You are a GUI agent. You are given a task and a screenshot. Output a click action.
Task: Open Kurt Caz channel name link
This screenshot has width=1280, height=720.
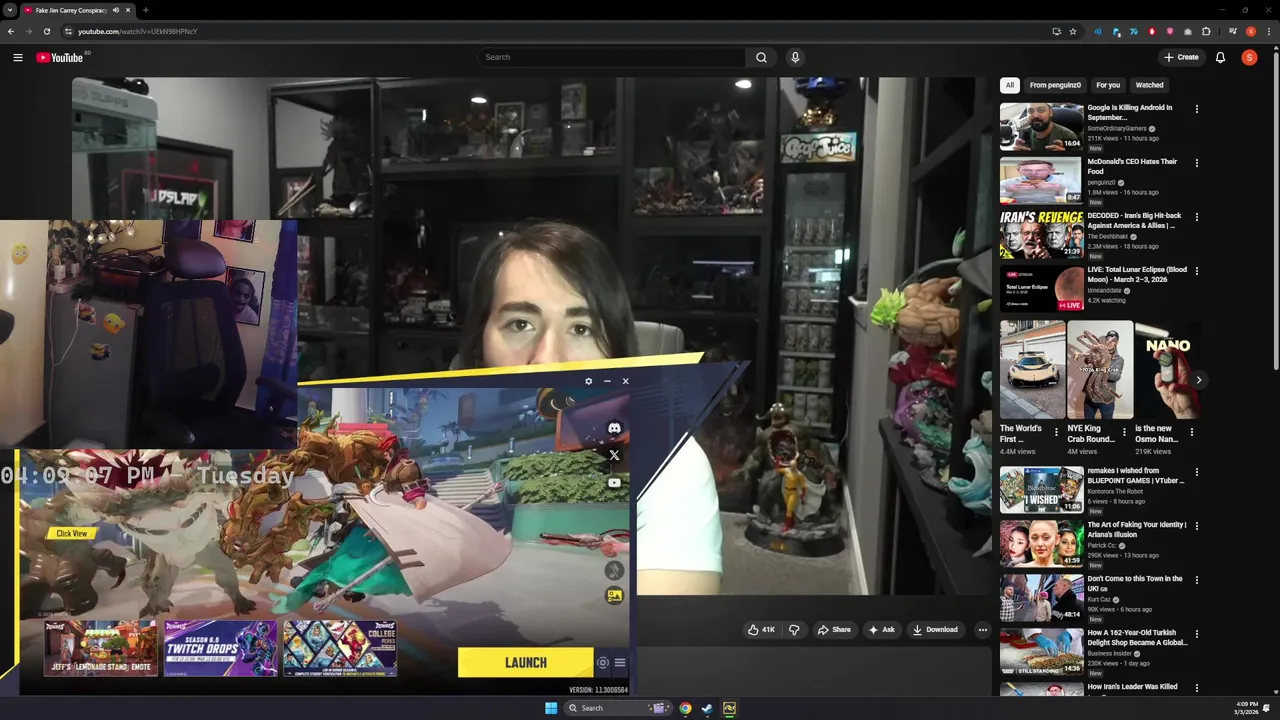[1099, 600]
